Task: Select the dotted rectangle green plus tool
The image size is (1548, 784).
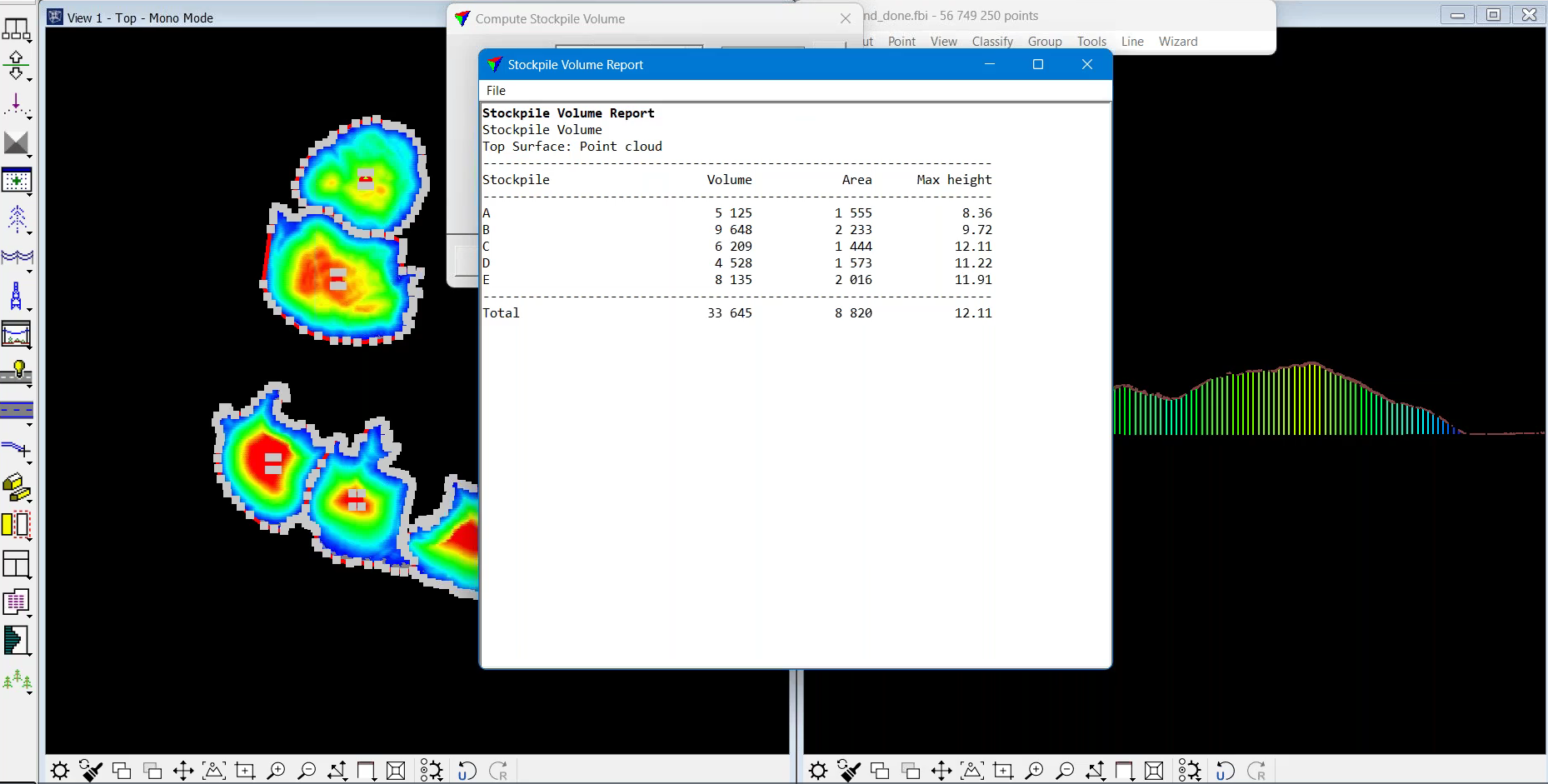Action: pyautogui.click(x=17, y=181)
